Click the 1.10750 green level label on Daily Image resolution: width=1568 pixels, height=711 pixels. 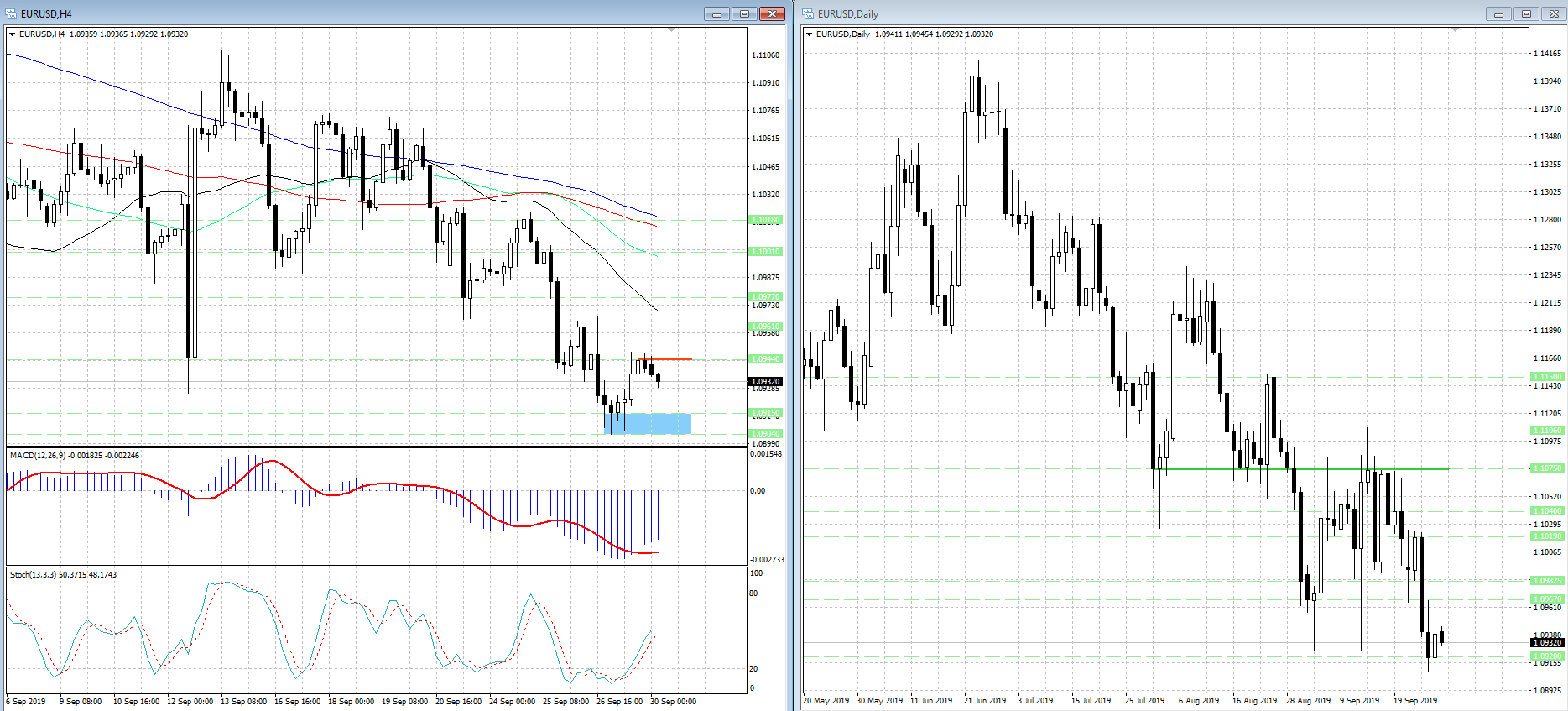1547,468
